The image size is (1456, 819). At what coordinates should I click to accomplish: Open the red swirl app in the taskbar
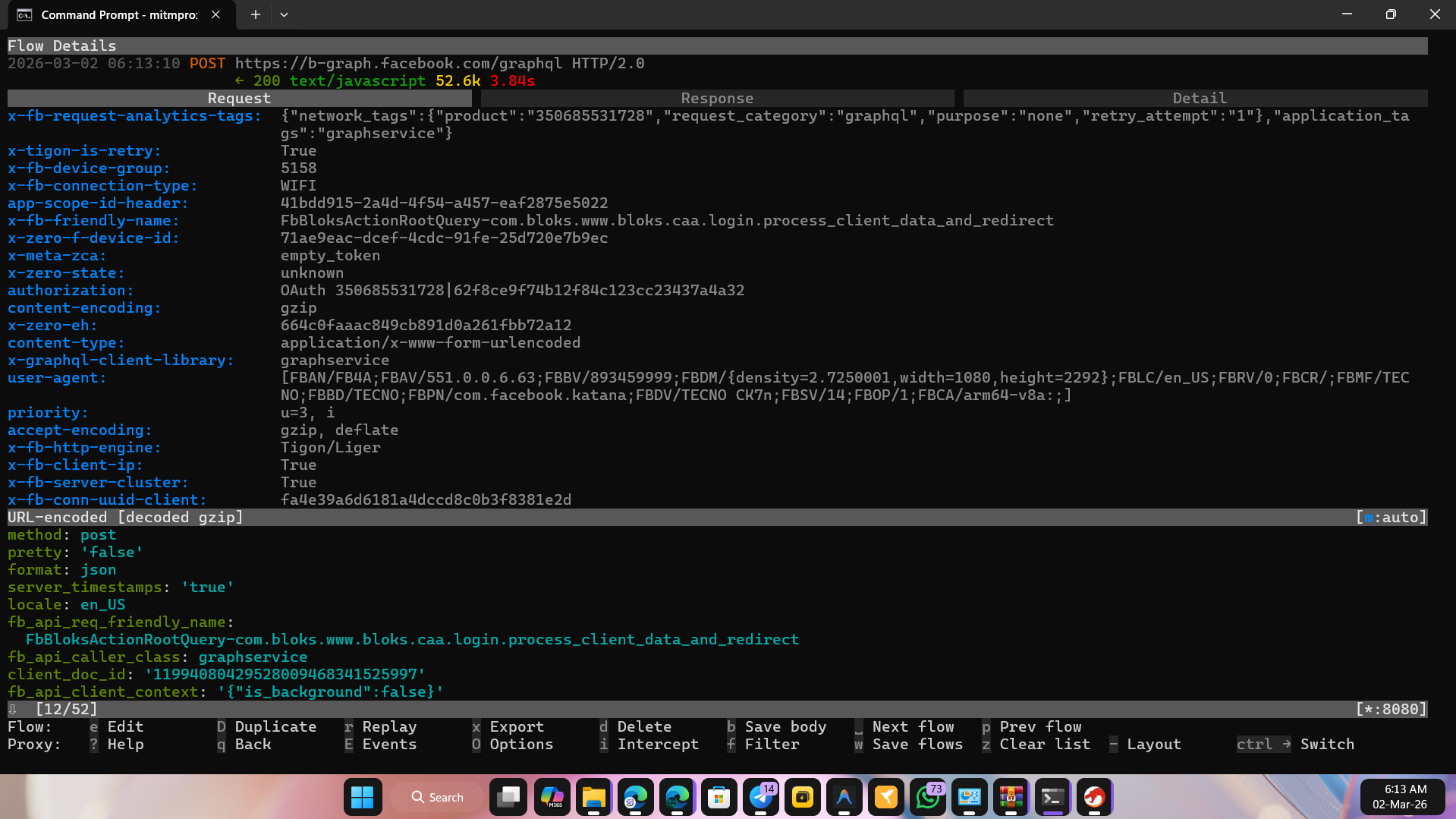coord(1094,797)
